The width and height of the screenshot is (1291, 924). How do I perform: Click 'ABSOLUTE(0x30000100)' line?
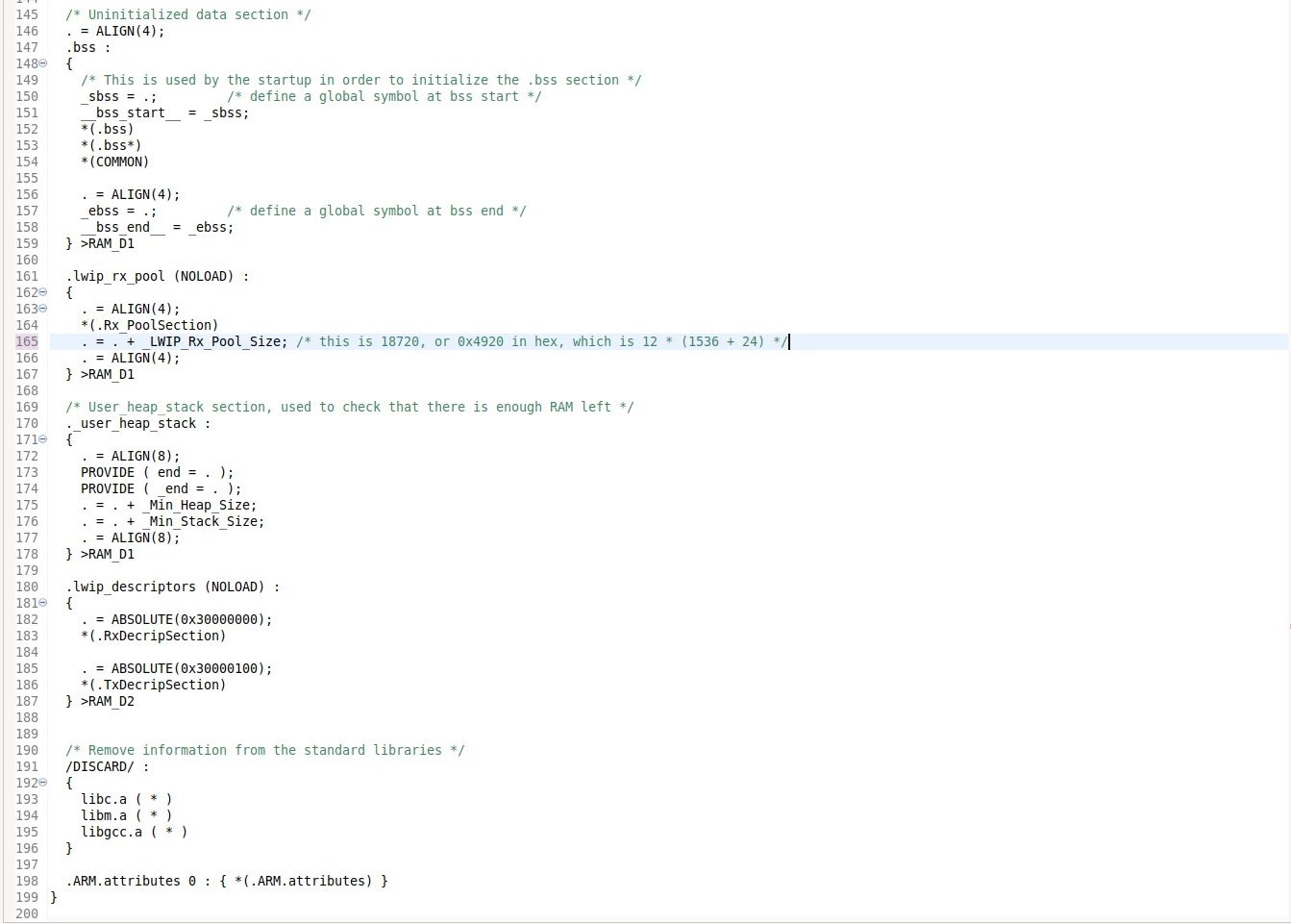(176, 668)
